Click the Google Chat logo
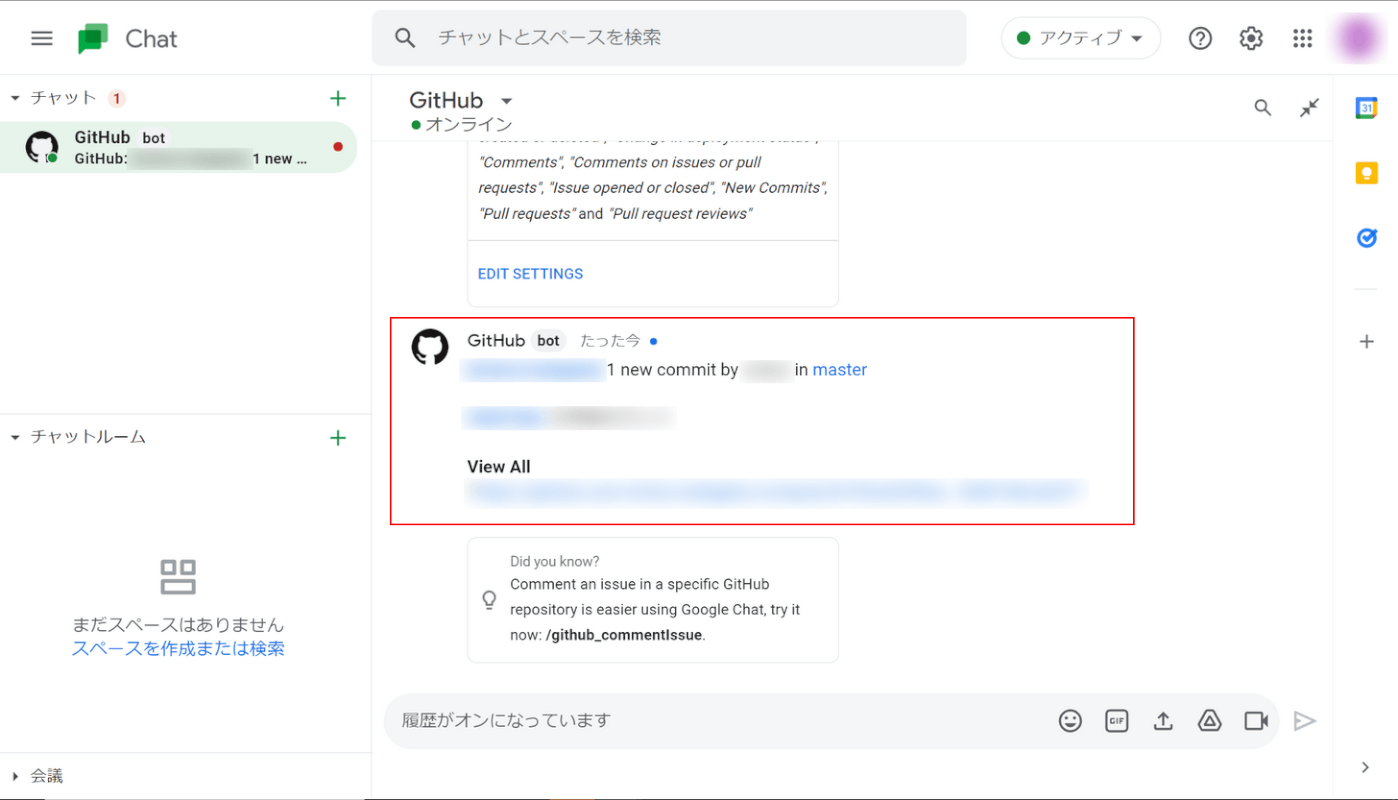The height and width of the screenshot is (800, 1398). coord(93,39)
